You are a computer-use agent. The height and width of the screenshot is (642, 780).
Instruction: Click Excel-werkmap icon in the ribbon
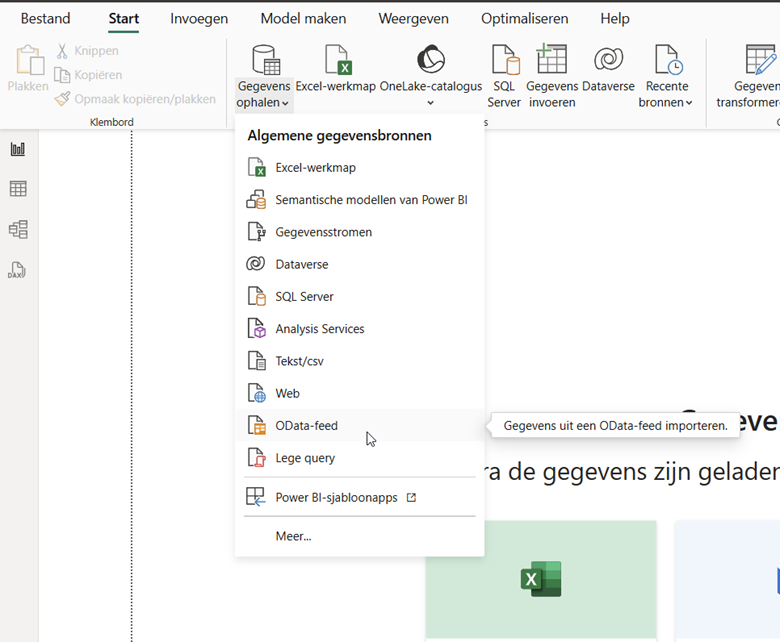(x=338, y=60)
